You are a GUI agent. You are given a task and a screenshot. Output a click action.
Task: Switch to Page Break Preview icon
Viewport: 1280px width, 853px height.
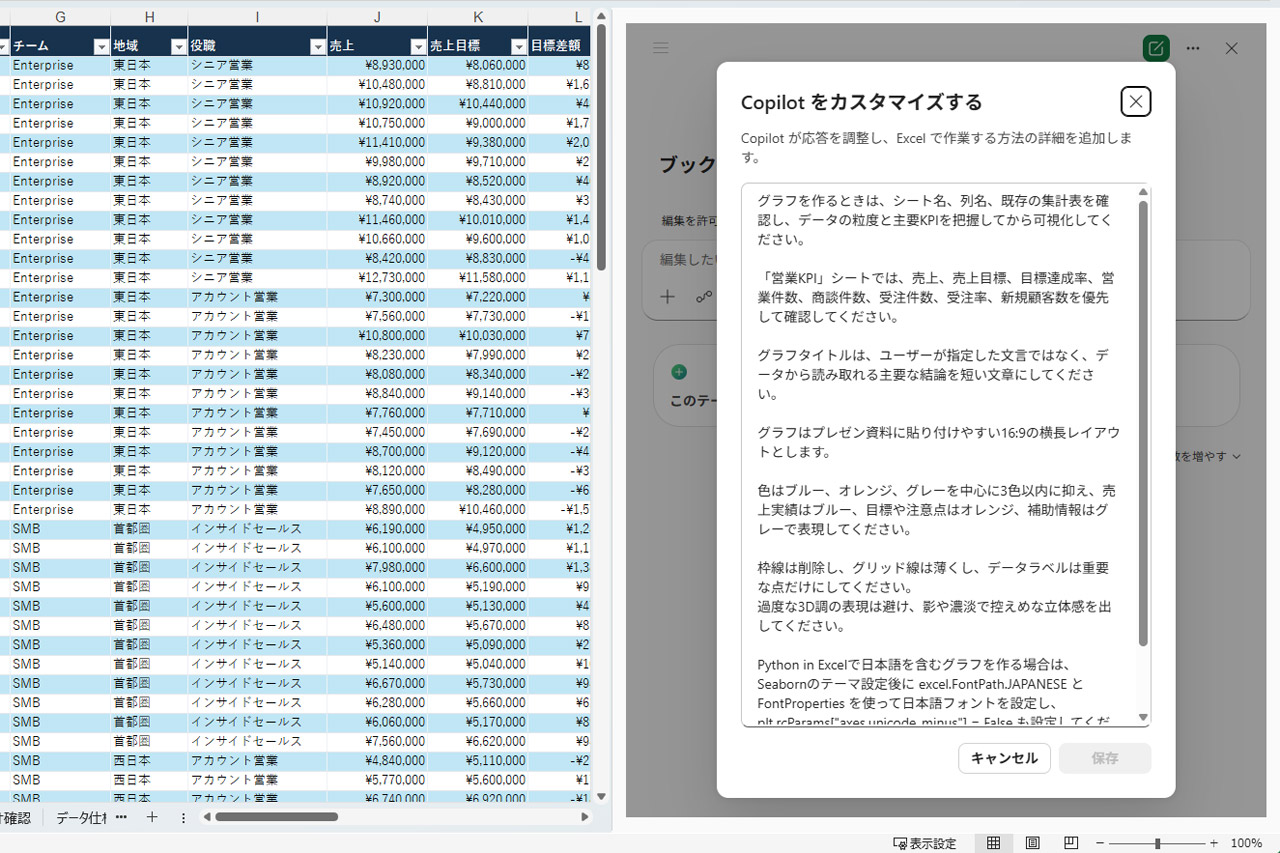click(x=1071, y=843)
